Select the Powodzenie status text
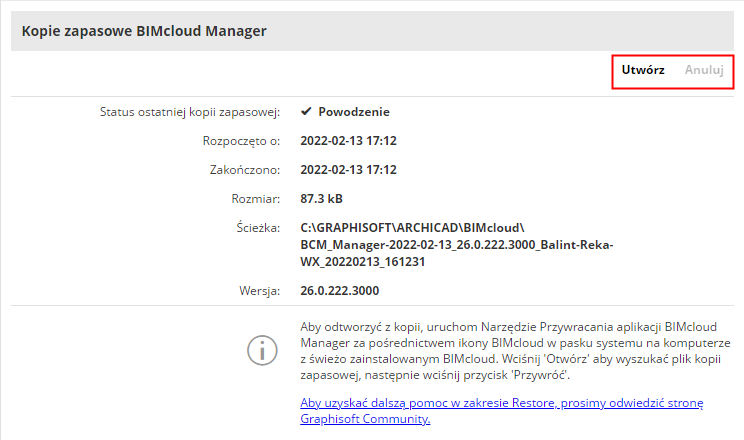 click(354, 112)
